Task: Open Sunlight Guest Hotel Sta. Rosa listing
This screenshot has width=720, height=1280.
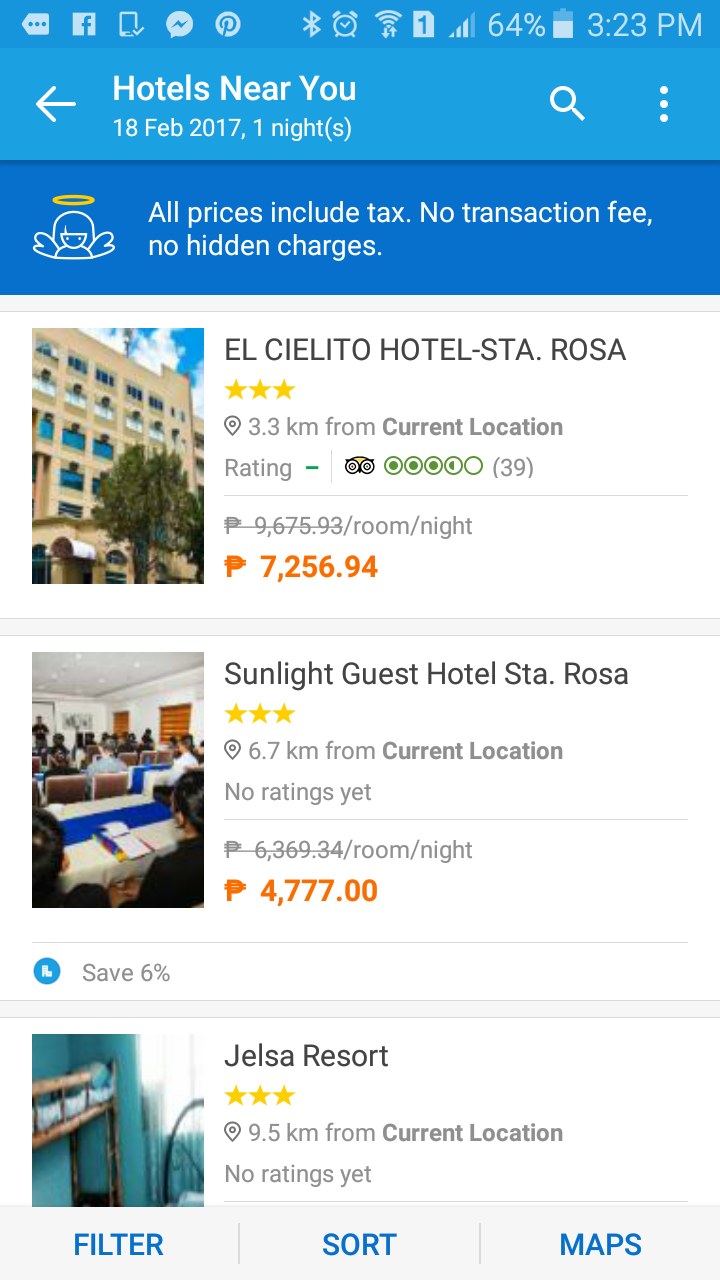Action: pos(426,674)
